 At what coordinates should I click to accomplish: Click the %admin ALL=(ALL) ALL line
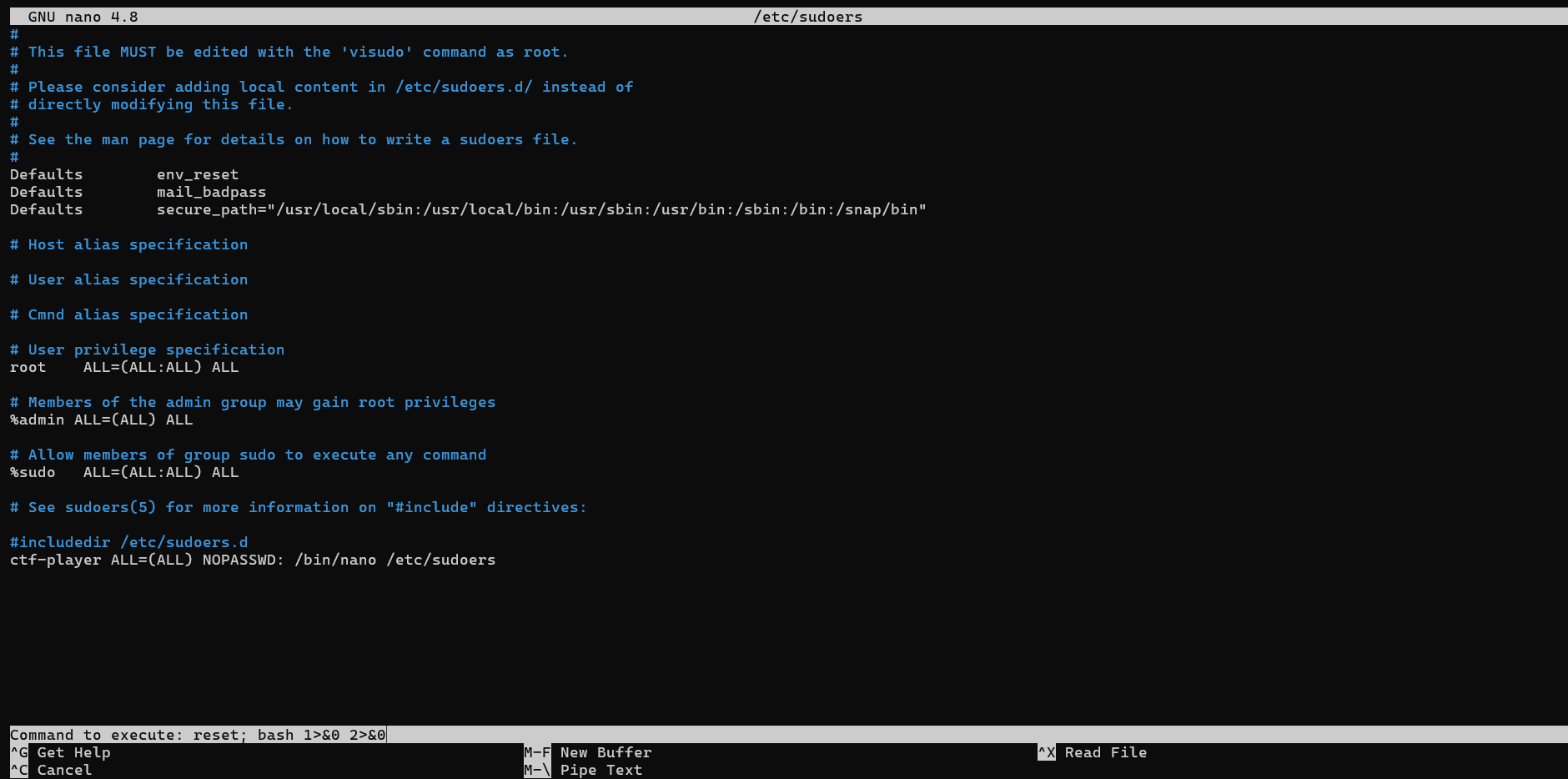point(101,420)
